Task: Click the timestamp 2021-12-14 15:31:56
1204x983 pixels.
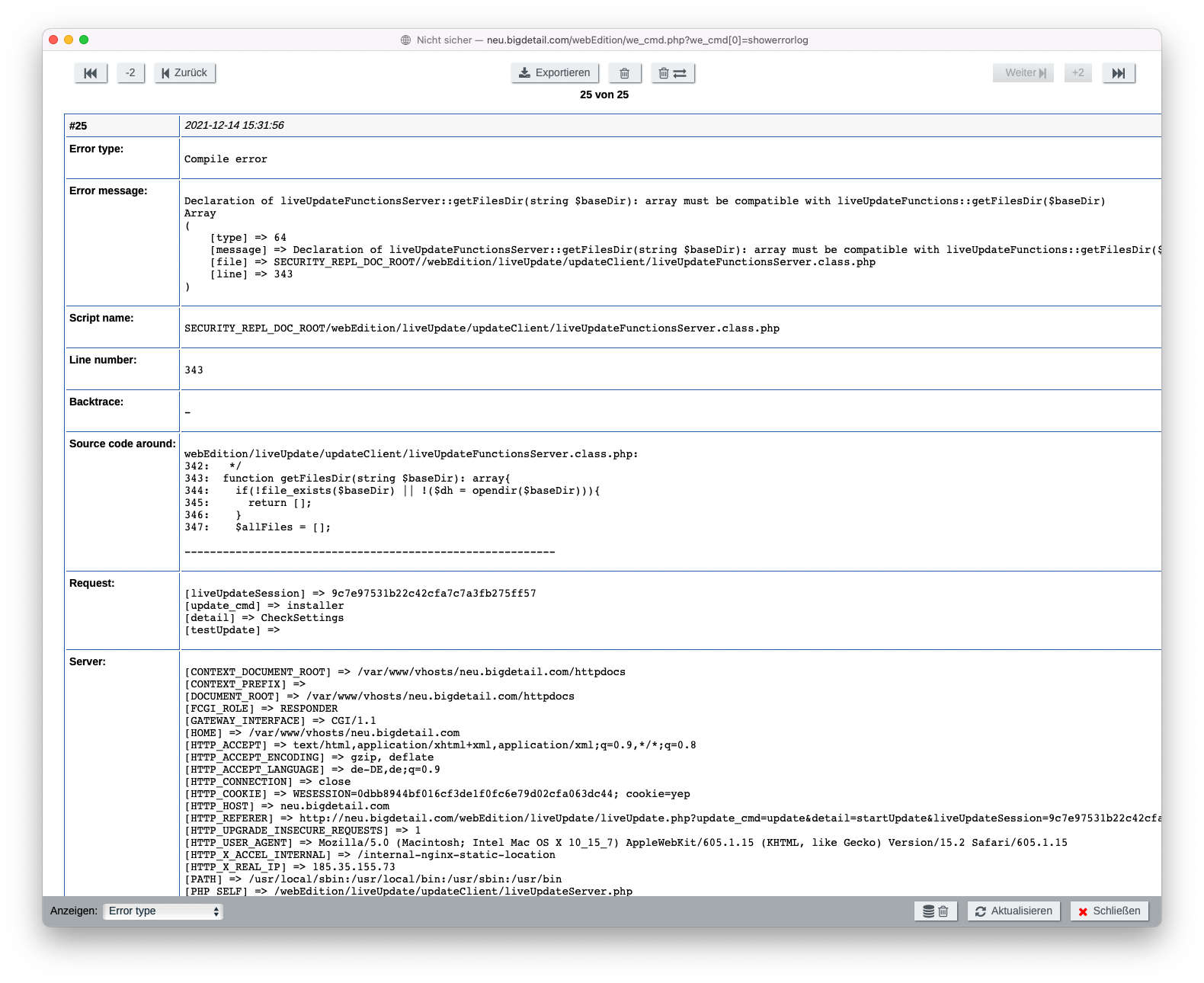Action: pyautogui.click(x=235, y=126)
